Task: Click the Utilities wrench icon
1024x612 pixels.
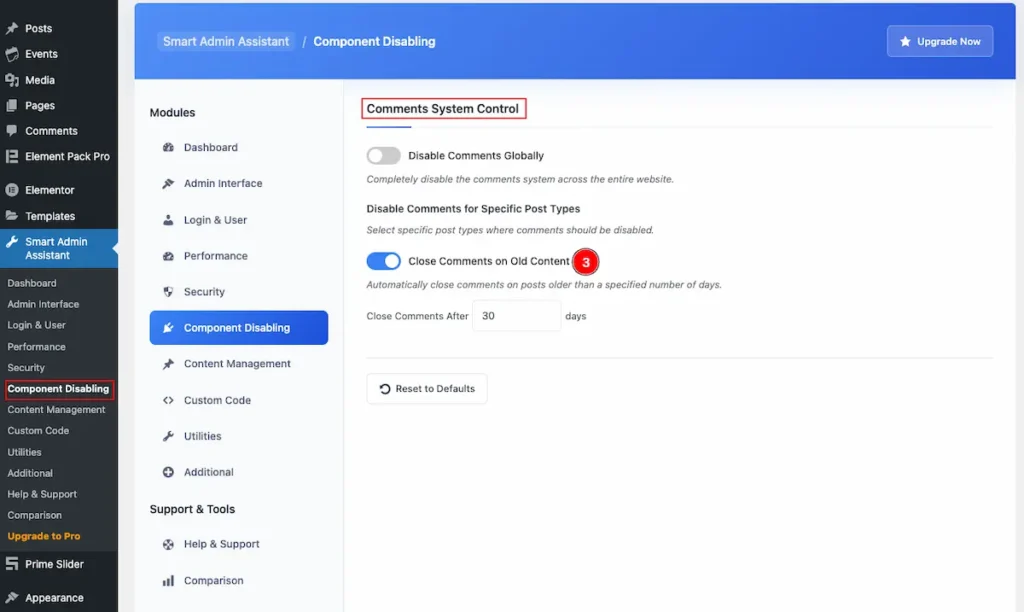Action: click(x=168, y=436)
